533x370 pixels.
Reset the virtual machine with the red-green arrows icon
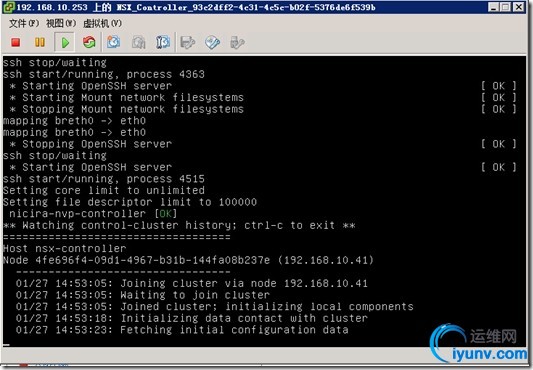pyautogui.click(x=89, y=43)
